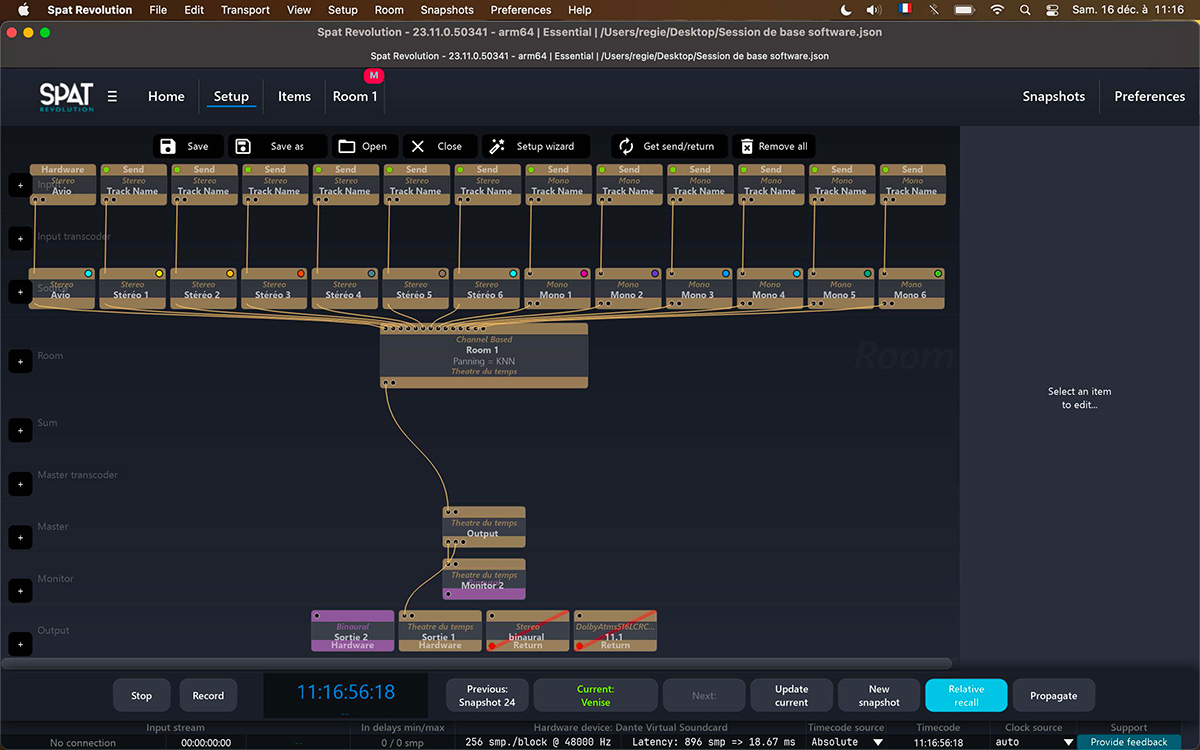Screen dimensions: 1200x750
Task: Click the Current: Venise snapshot field
Action: [595, 695]
